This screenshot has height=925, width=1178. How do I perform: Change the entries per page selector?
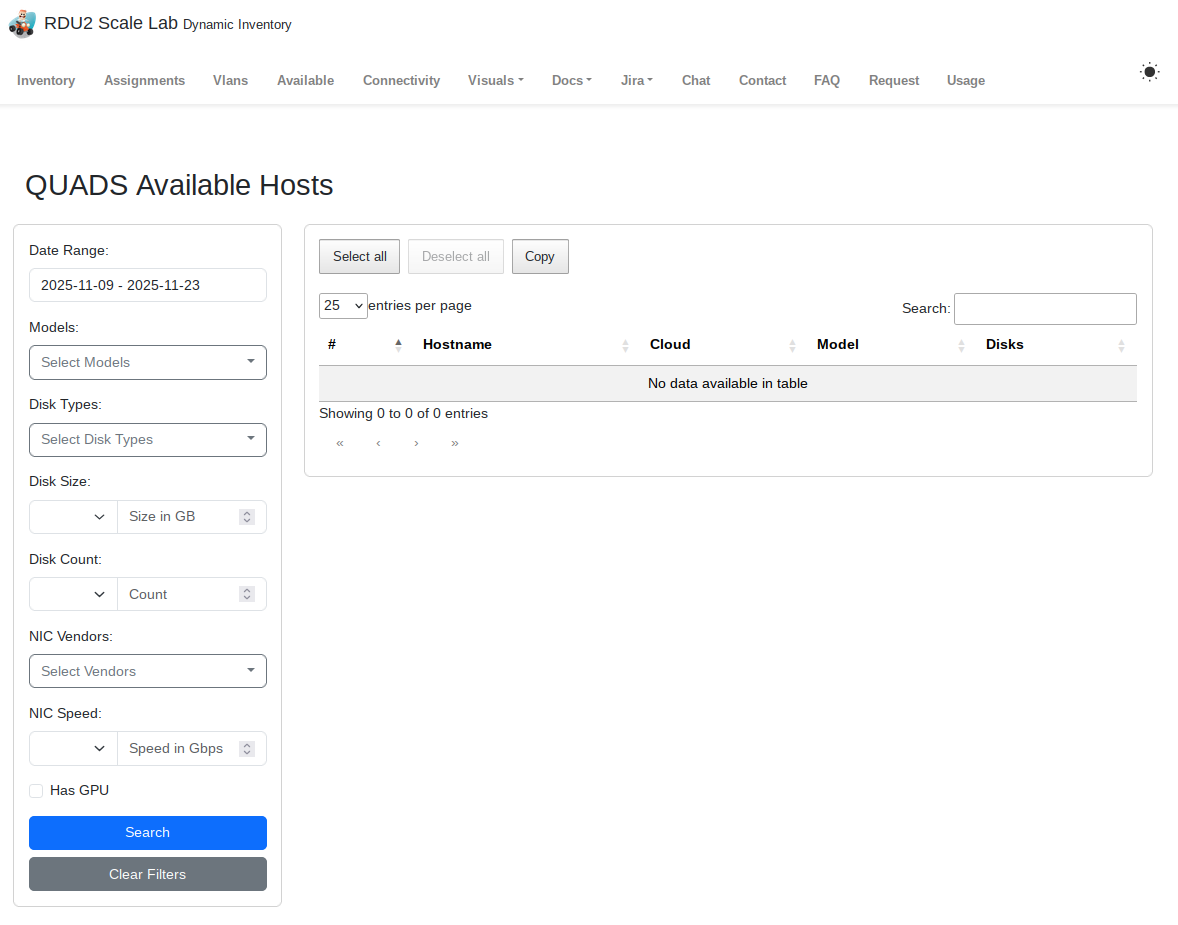[x=343, y=306]
